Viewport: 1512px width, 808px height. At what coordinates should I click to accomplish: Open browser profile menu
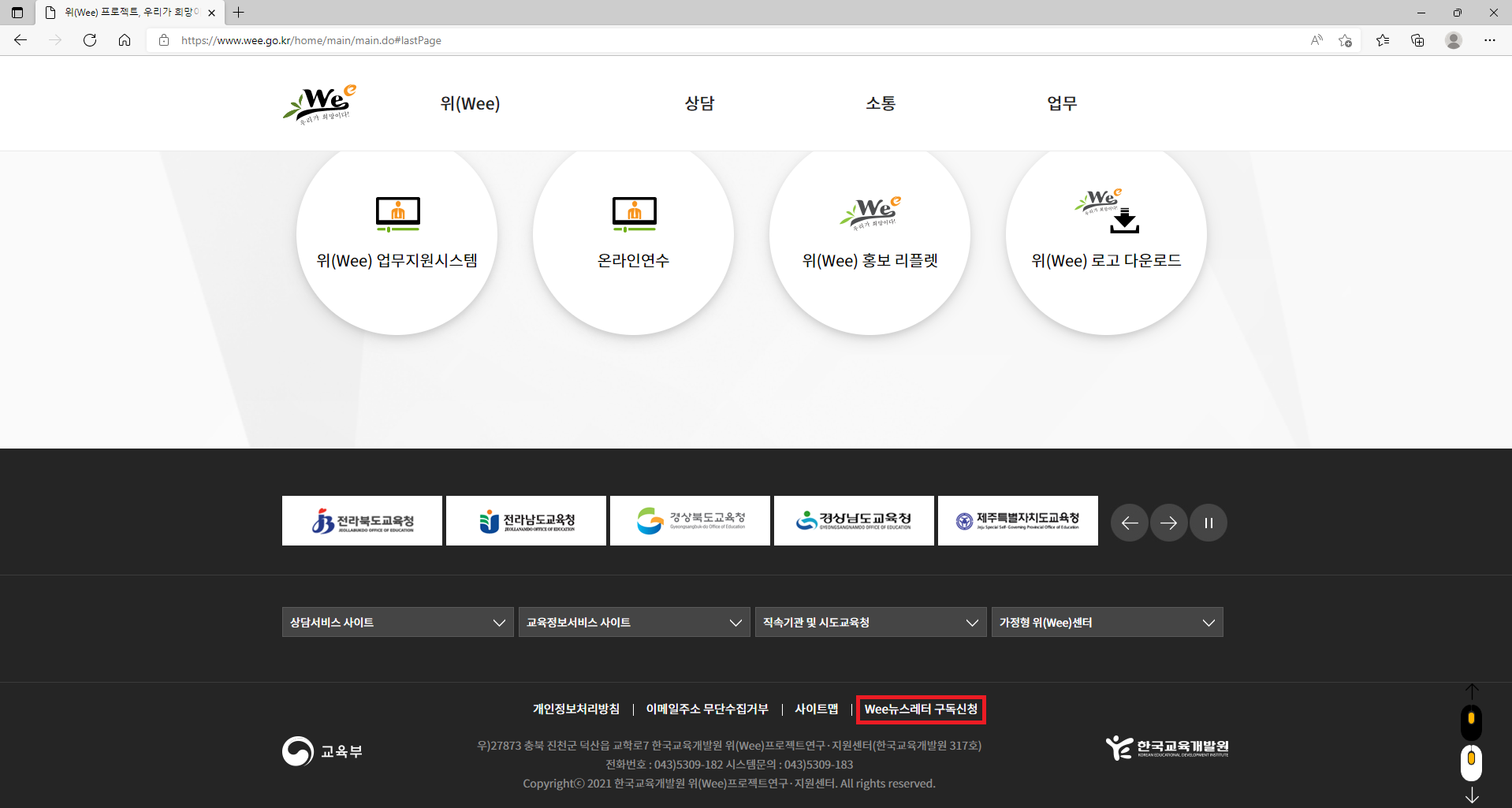pos(1454,40)
